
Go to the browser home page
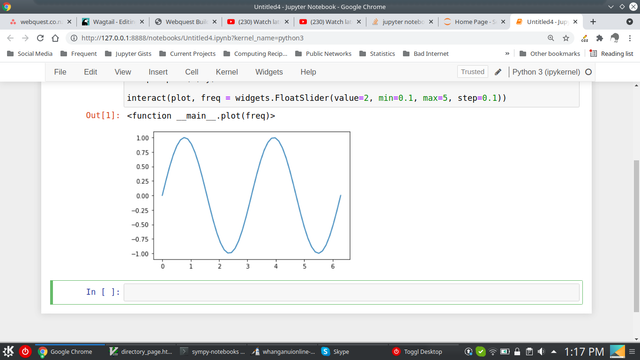(55, 38)
